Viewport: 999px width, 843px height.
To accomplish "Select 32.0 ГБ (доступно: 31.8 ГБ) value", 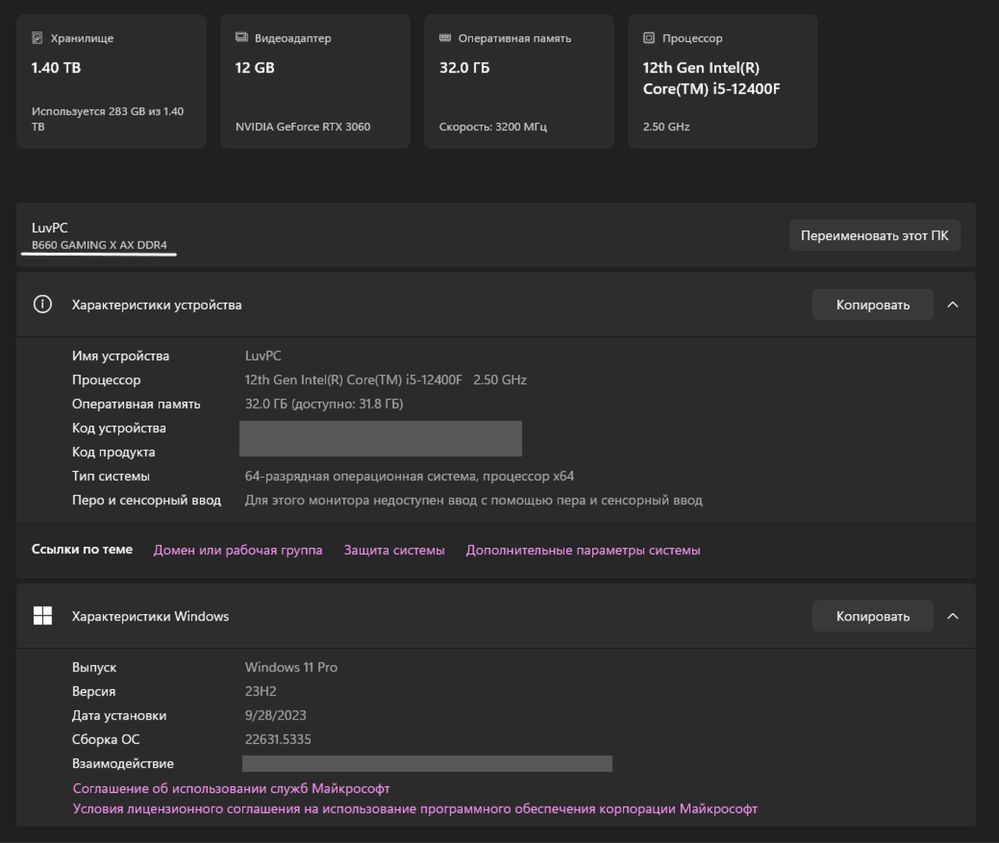I will (x=324, y=404).
